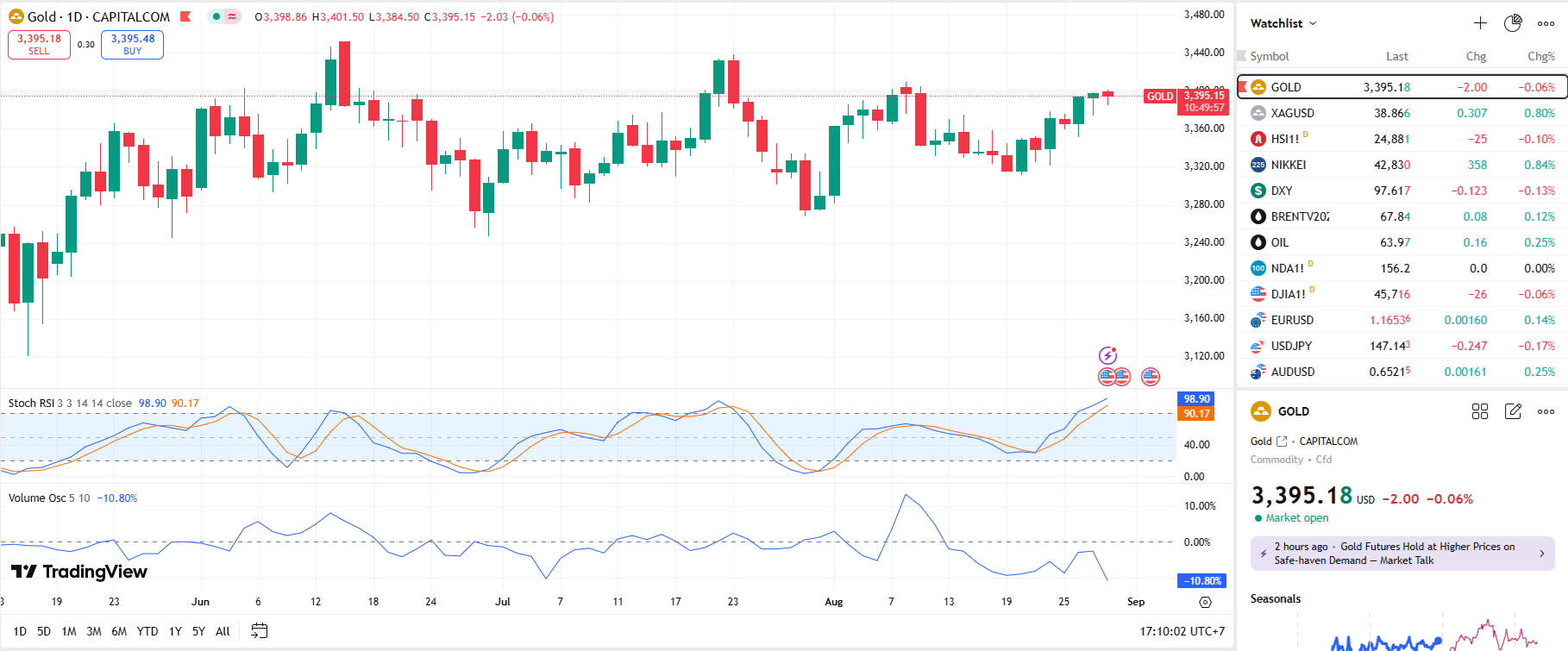Viewport: 1568px width, 651px height.
Task: Select XAGUSD in the watchlist
Action: click(x=1292, y=113)
